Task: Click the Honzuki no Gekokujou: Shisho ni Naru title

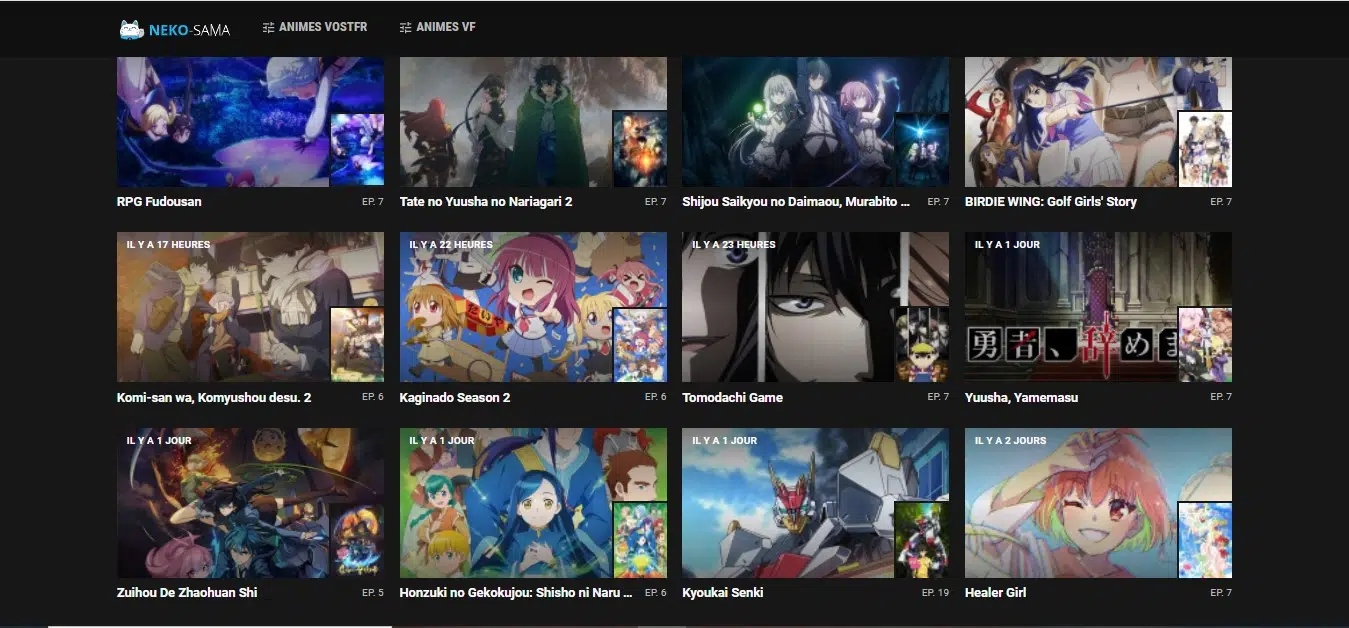Action: coord(516,593)
